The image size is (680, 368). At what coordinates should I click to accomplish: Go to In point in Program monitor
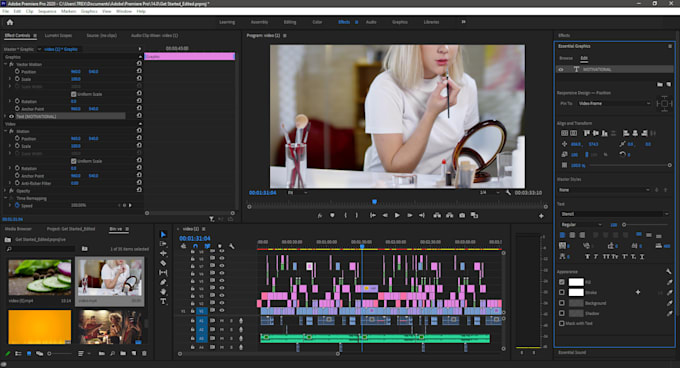click(x=373, y=215)
